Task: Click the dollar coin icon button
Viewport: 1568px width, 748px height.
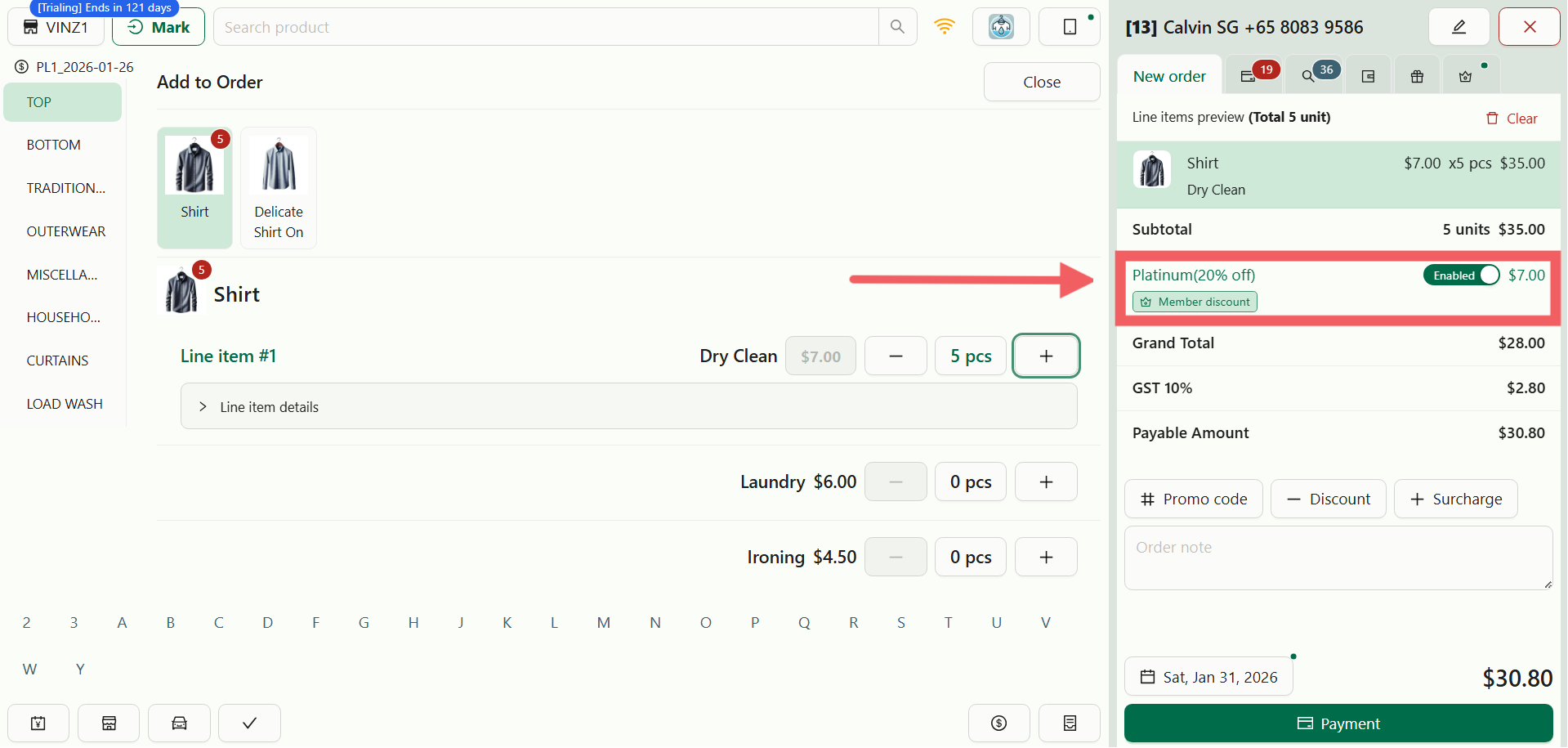Action: [x=999, y=723]
